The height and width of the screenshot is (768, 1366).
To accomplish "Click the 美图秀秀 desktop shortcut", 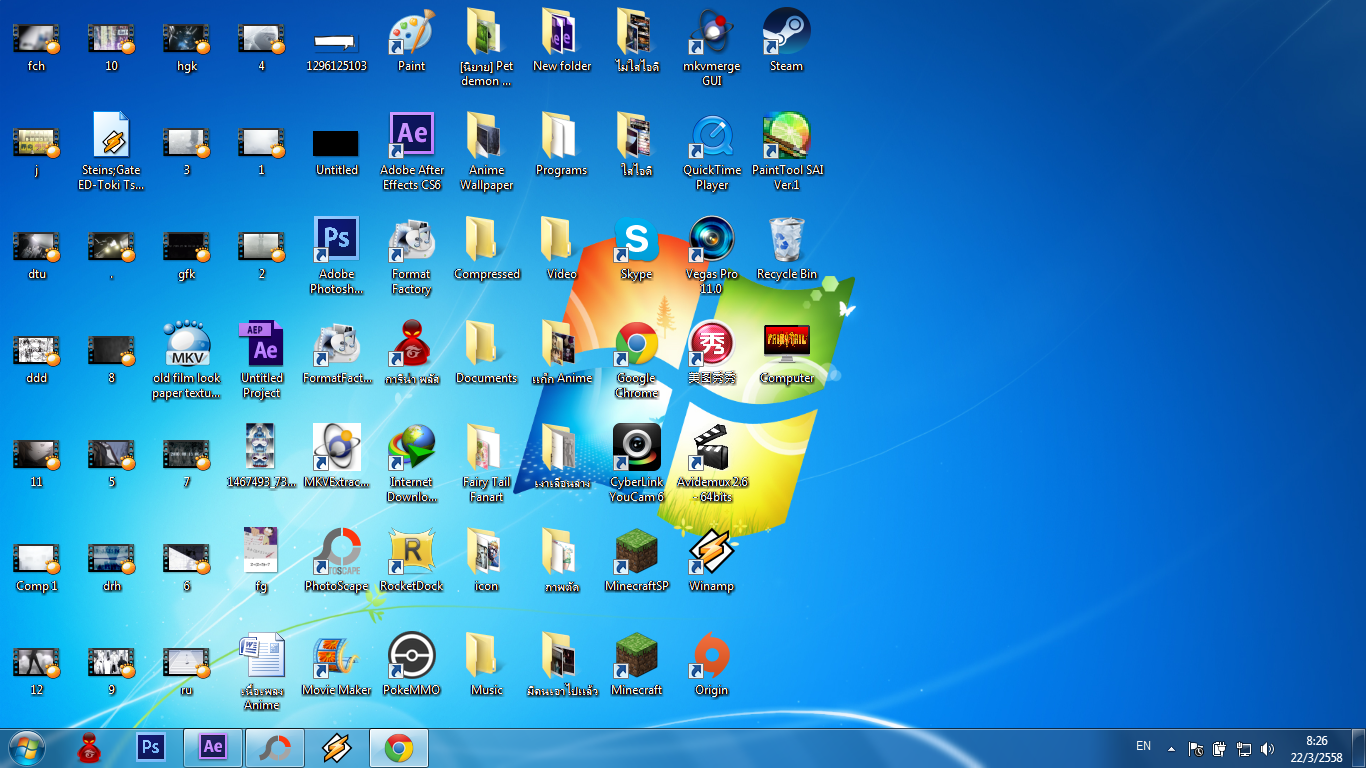I will (x=711, y=353).
